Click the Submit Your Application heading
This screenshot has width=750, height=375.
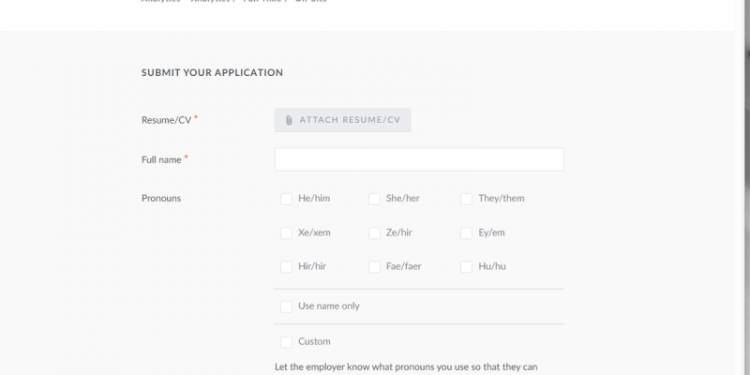pyautogui.click(x=212, y=73)
